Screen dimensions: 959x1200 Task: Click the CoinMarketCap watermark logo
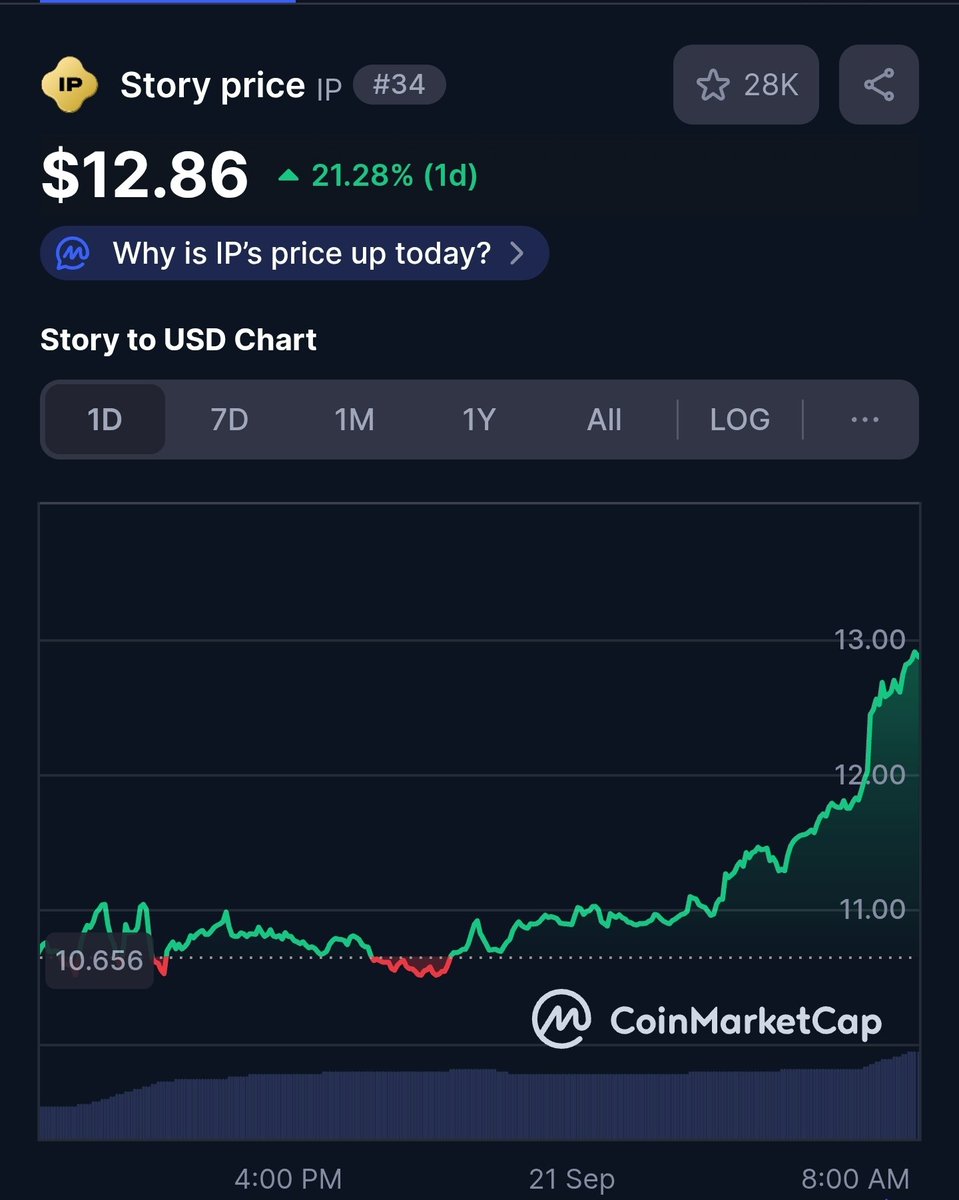tap(706, 1019)
